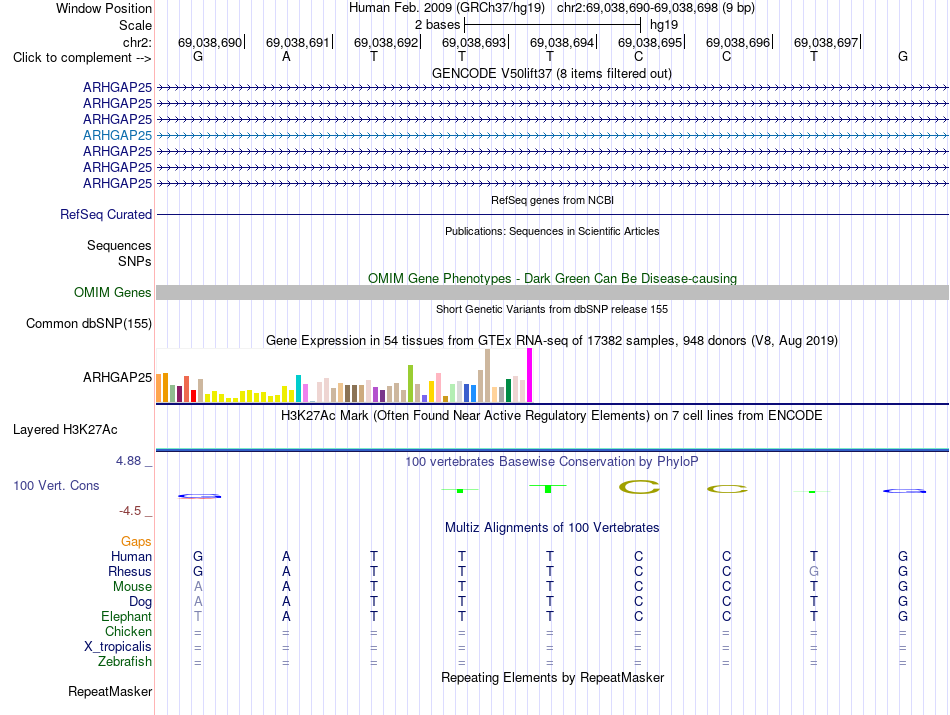
Task: Click the Rhesus species label
Action: click(130, 571)
